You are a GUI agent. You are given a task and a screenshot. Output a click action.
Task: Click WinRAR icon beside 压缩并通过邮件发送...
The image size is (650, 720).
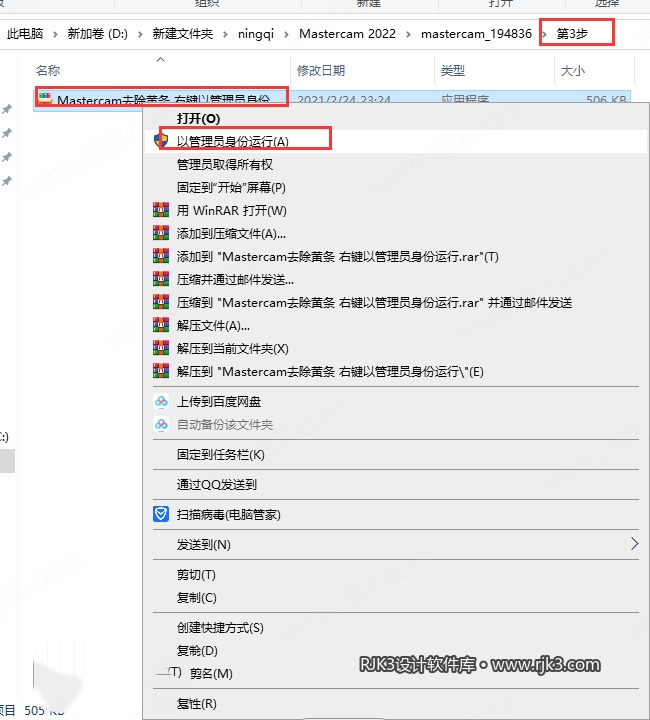pos(161,279)
